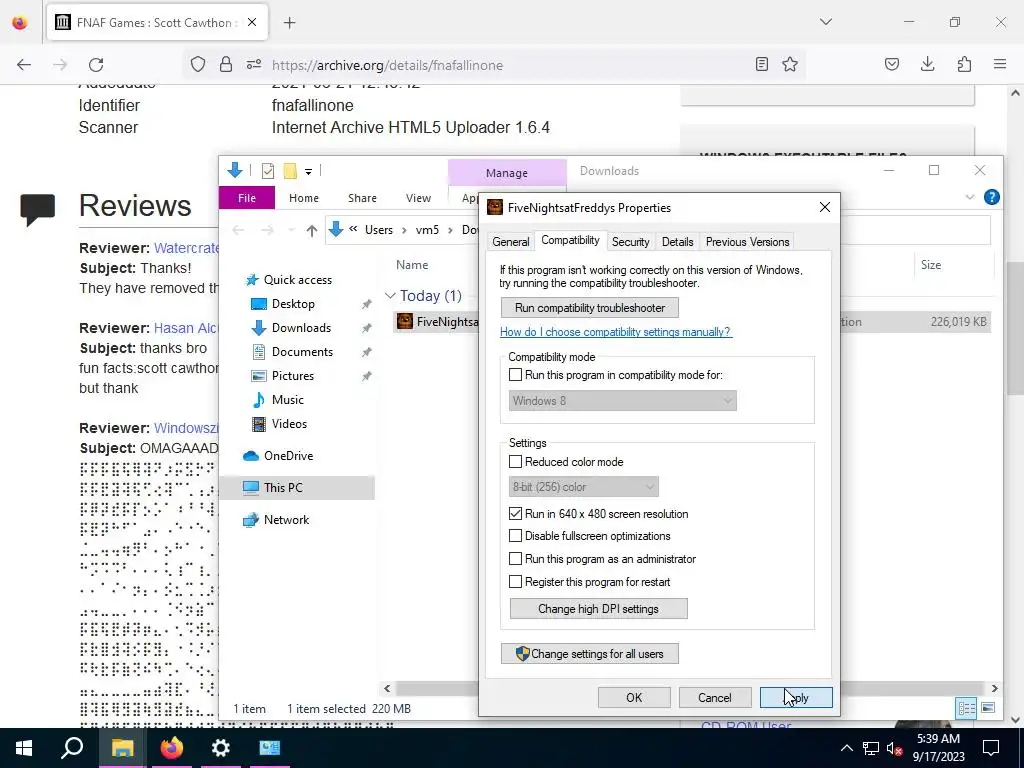Enable Reduced color mode
The height and width of the screenshot is (768, 1024).
pos(515,462)
